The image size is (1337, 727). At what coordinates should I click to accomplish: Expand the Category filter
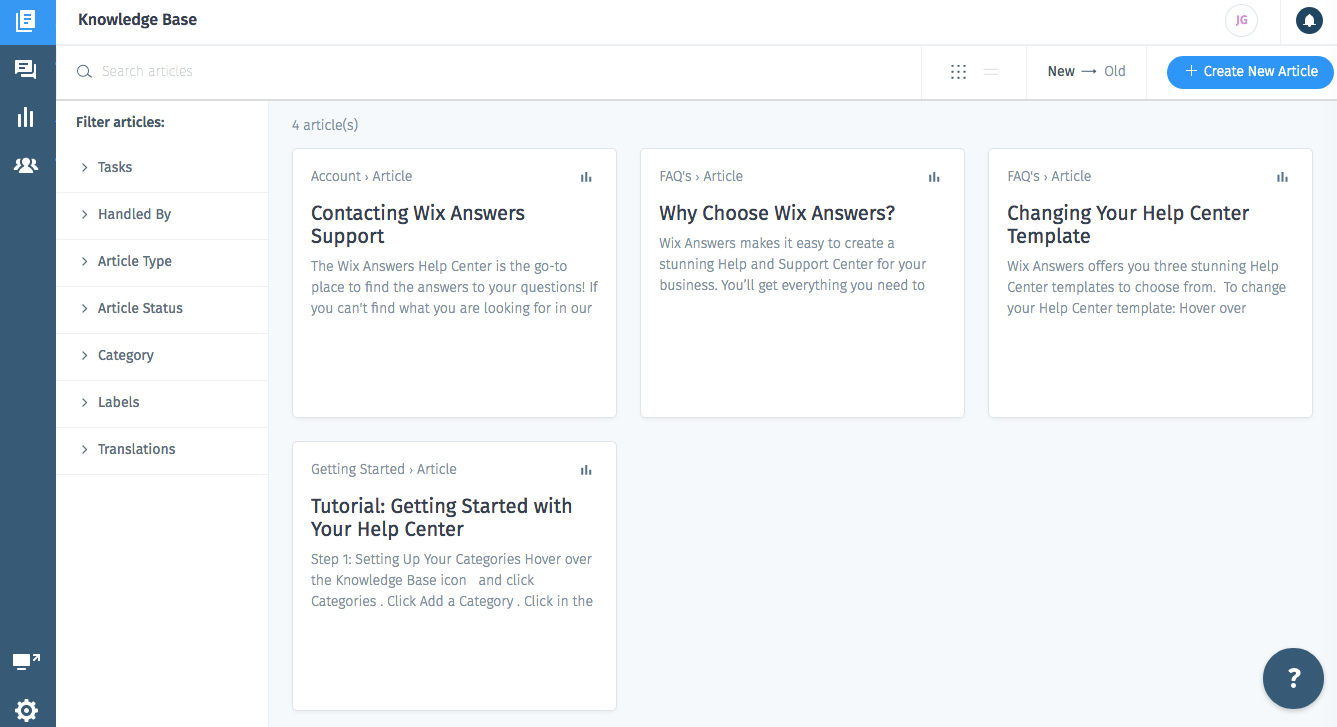[162, 355]
